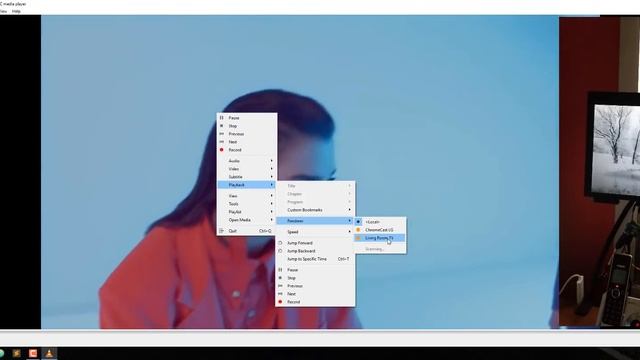Select Previous in the Playback submenu

pos(315,286)
